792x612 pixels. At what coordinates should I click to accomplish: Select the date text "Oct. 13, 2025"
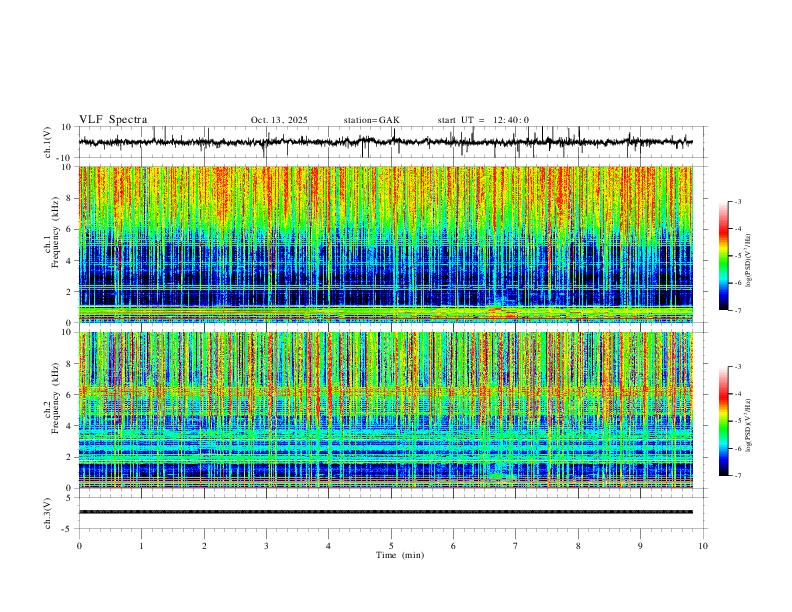pos(279,120)
